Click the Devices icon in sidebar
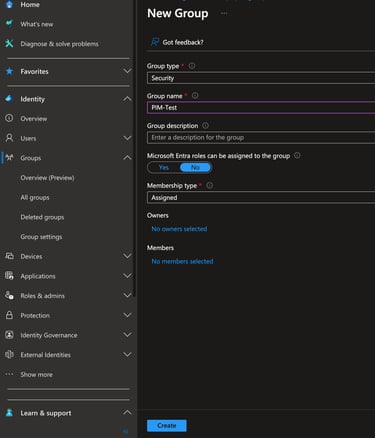This screenshot has width=375, height=438. [x=9, y=256]
